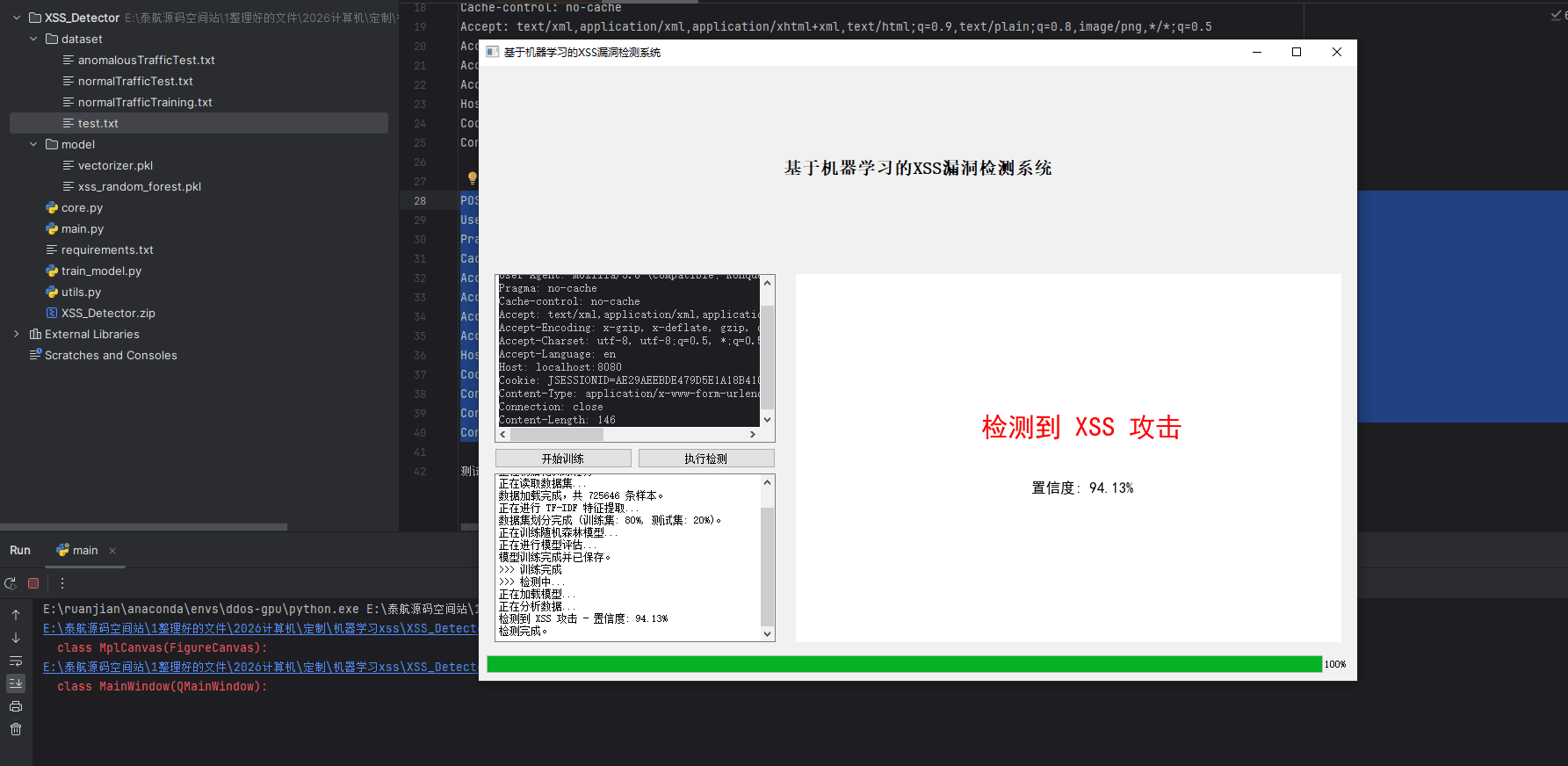Open the first XSS_Detect file link in console
Image resolution: width=1568 pixels, height=766 pixels.
(260, 628)
